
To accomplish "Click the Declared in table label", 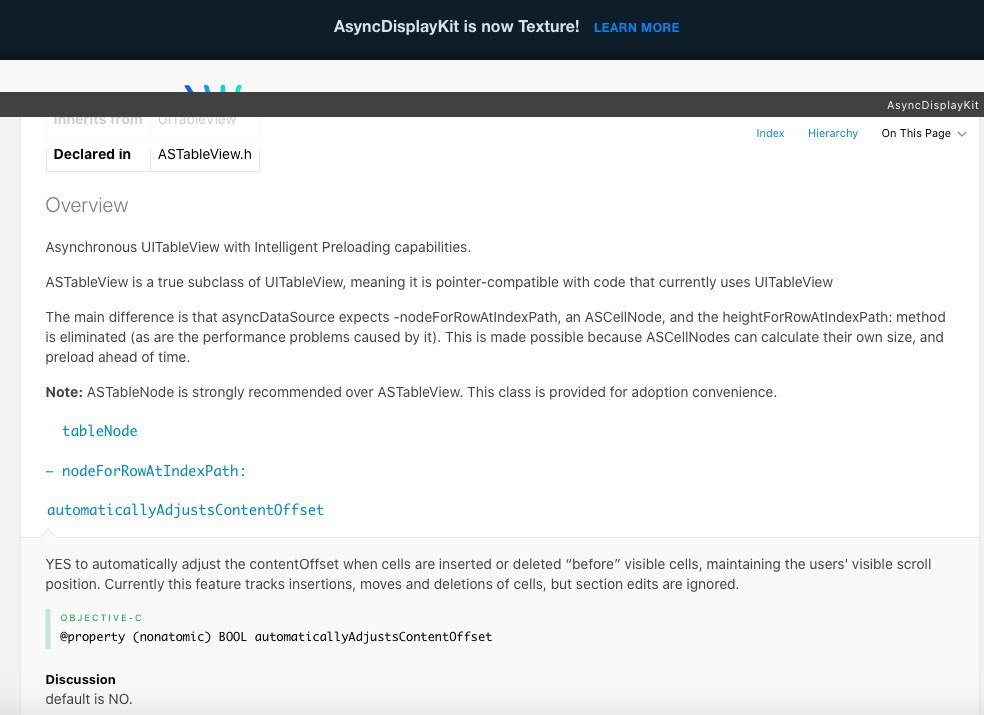I will [92, 154].
